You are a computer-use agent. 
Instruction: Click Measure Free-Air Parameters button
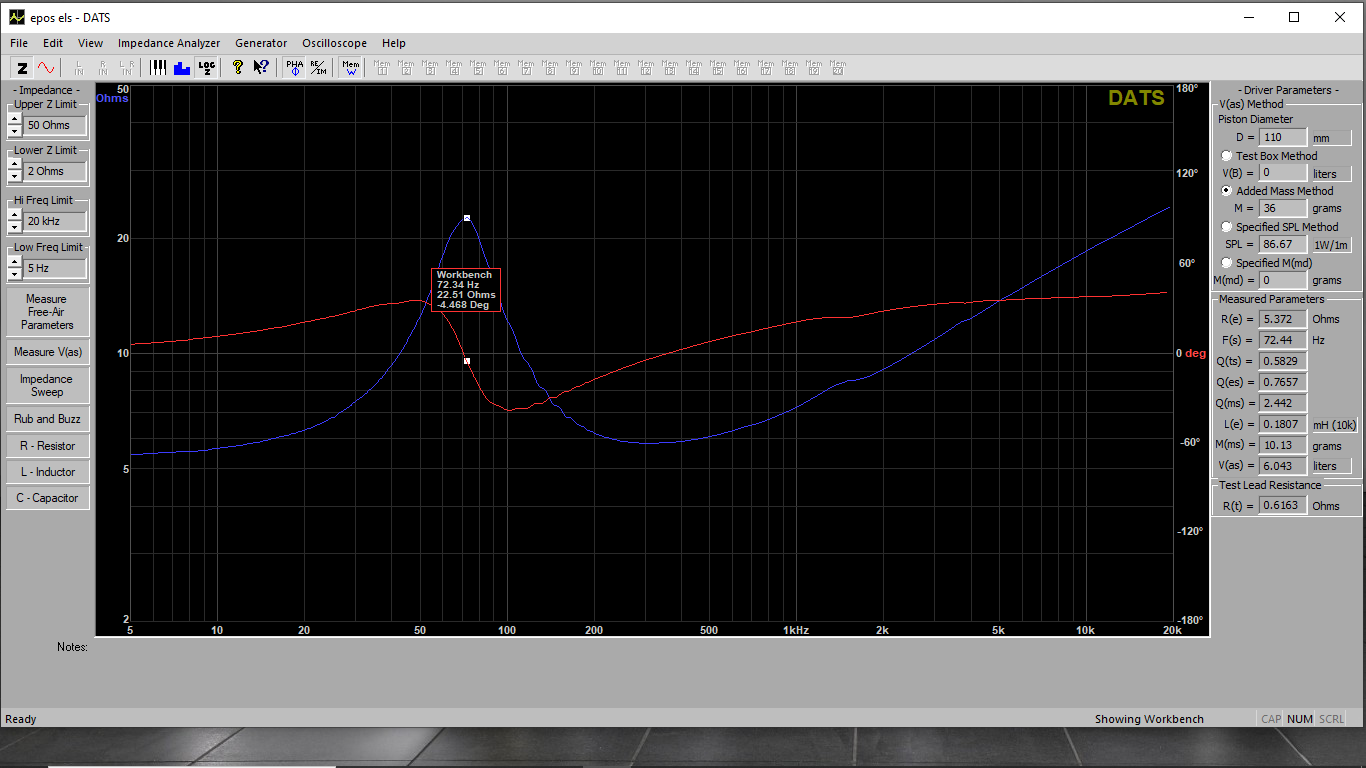point(47,312)
